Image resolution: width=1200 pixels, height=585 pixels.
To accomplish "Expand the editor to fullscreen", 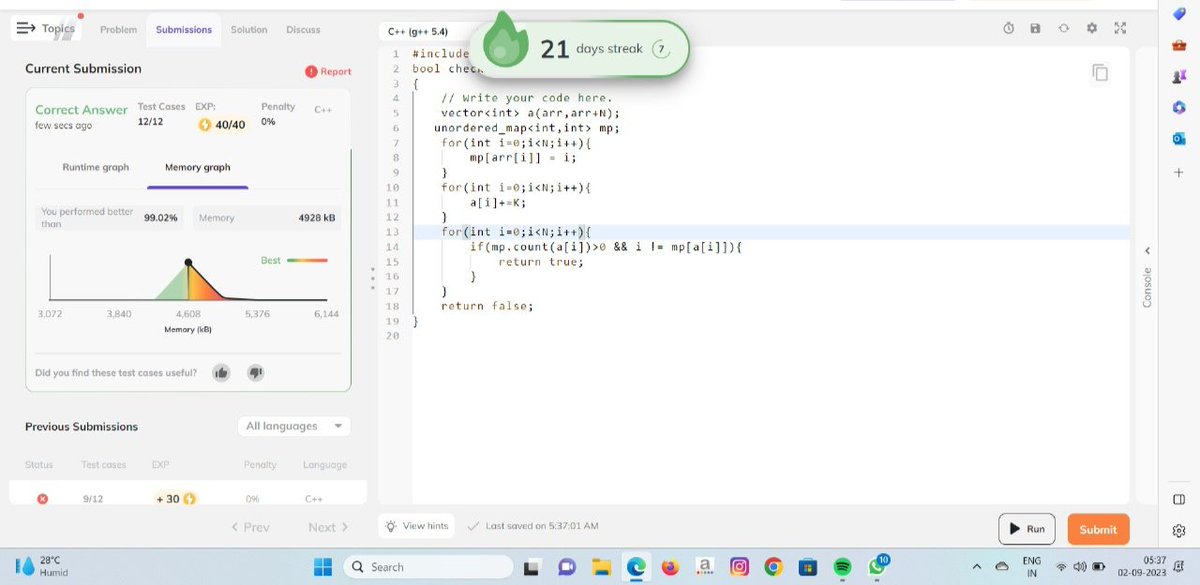I will point(1120,29).
